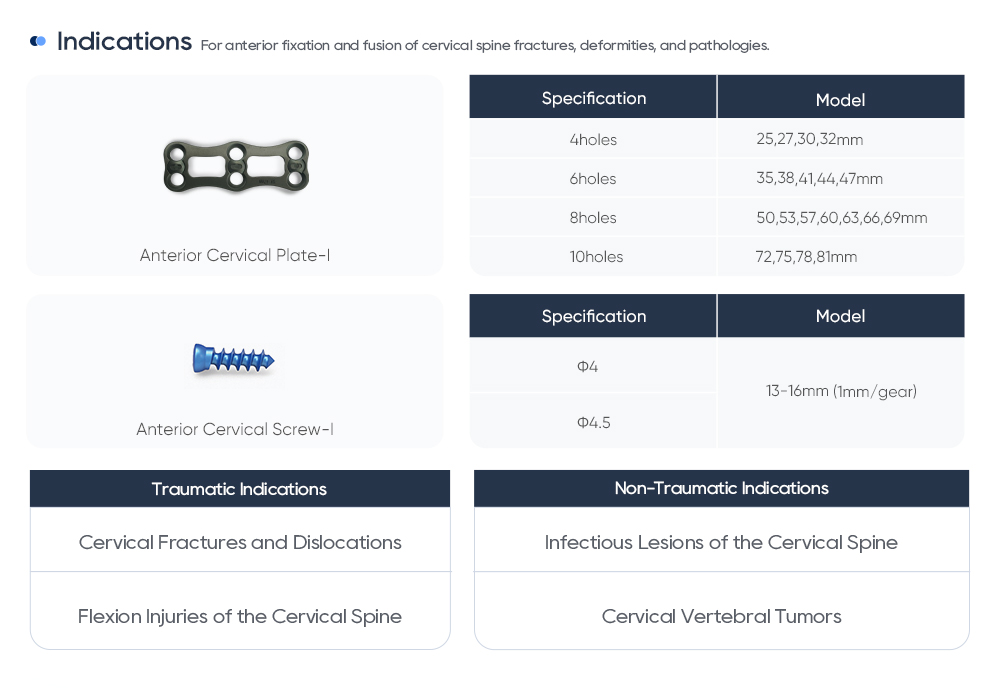Viewport: 1000px width, 689px height.
Task: Click the blue Anterior Cervical Screw-I image
Action: coord(233,359)
